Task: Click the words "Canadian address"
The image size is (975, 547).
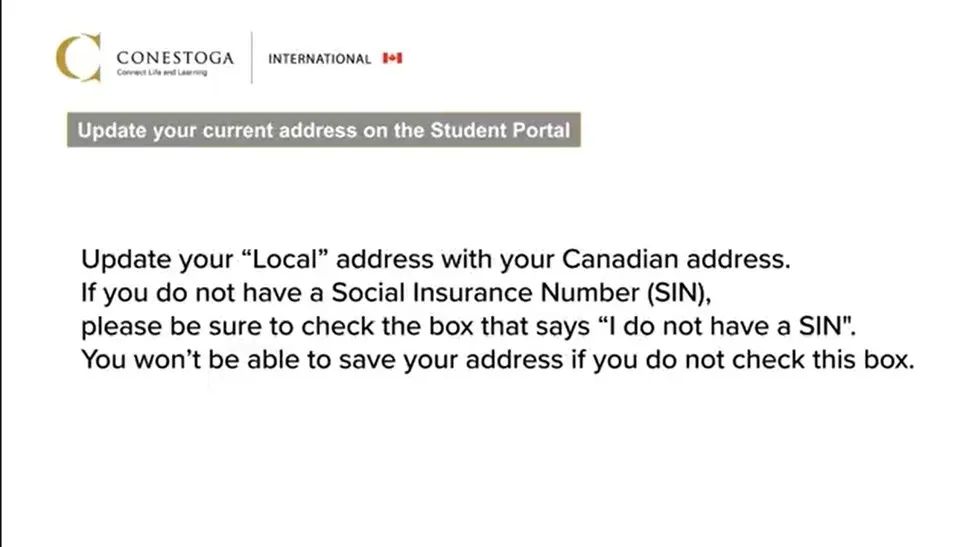Action: tap(676, 259)
